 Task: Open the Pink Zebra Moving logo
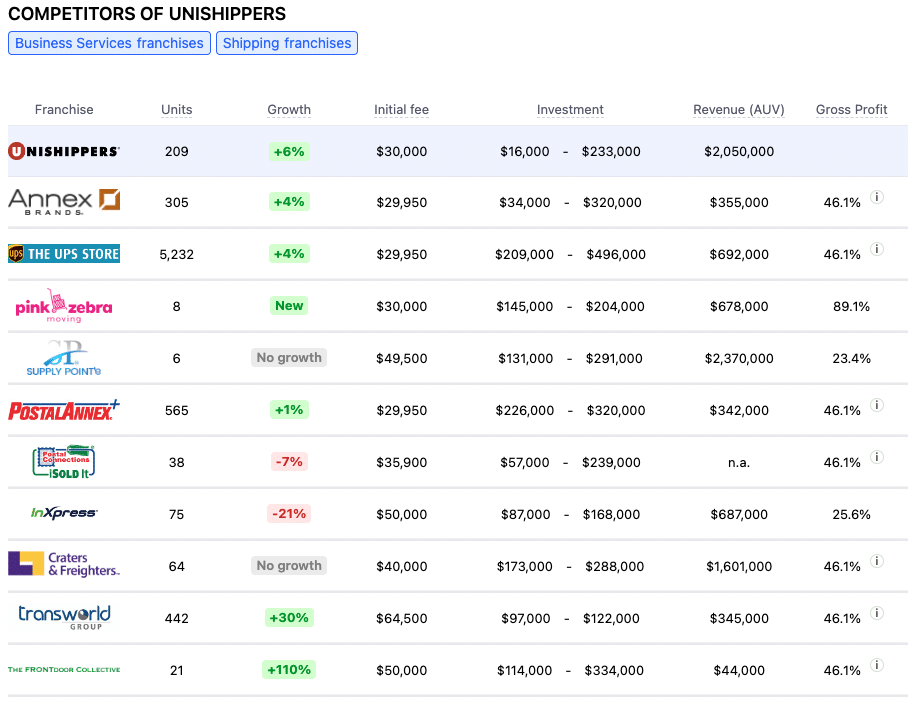[64, 305]
